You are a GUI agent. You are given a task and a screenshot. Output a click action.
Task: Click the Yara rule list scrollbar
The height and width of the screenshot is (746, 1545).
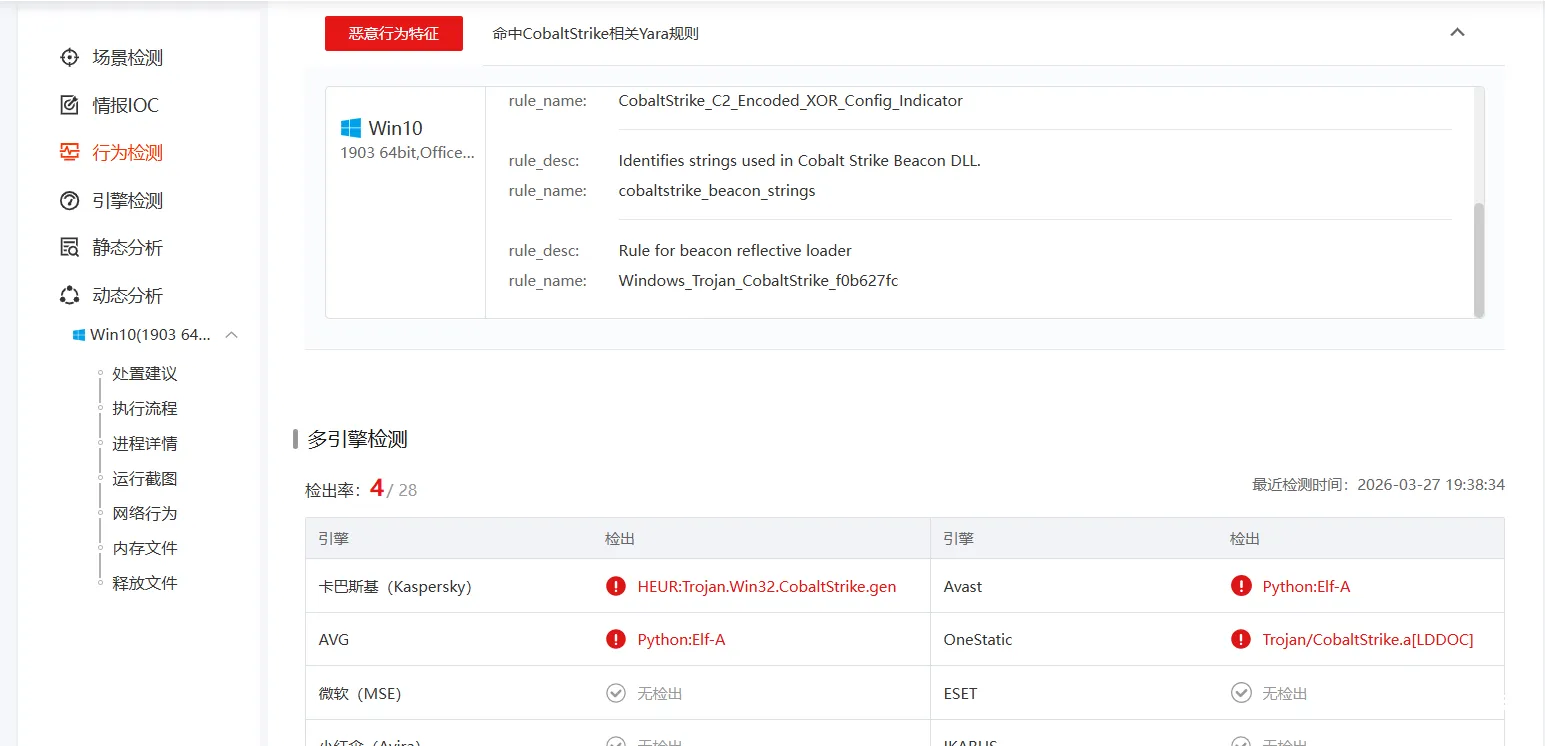click(x=1479, y=257)
